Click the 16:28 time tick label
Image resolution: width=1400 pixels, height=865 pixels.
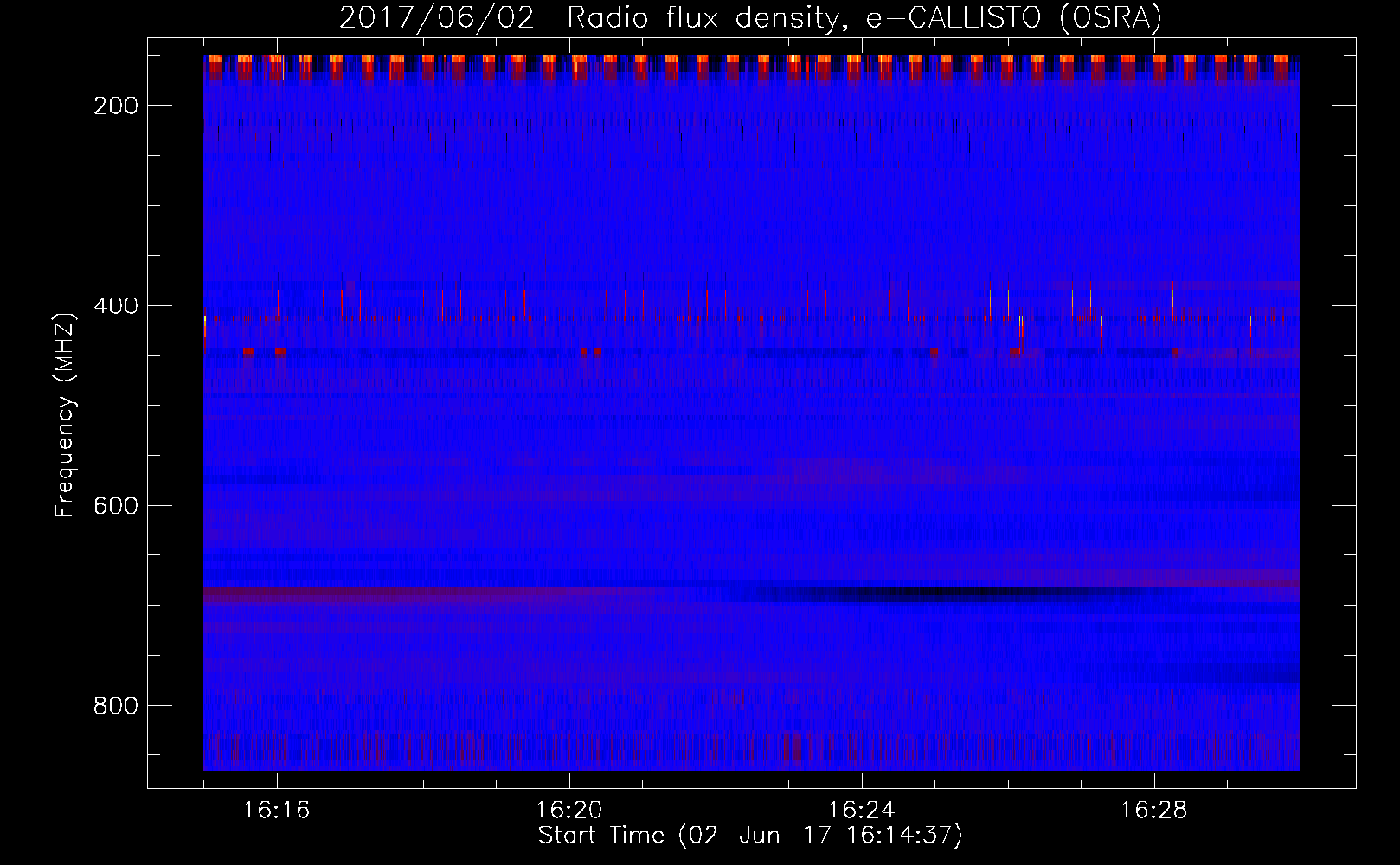tap(1154, 811)
